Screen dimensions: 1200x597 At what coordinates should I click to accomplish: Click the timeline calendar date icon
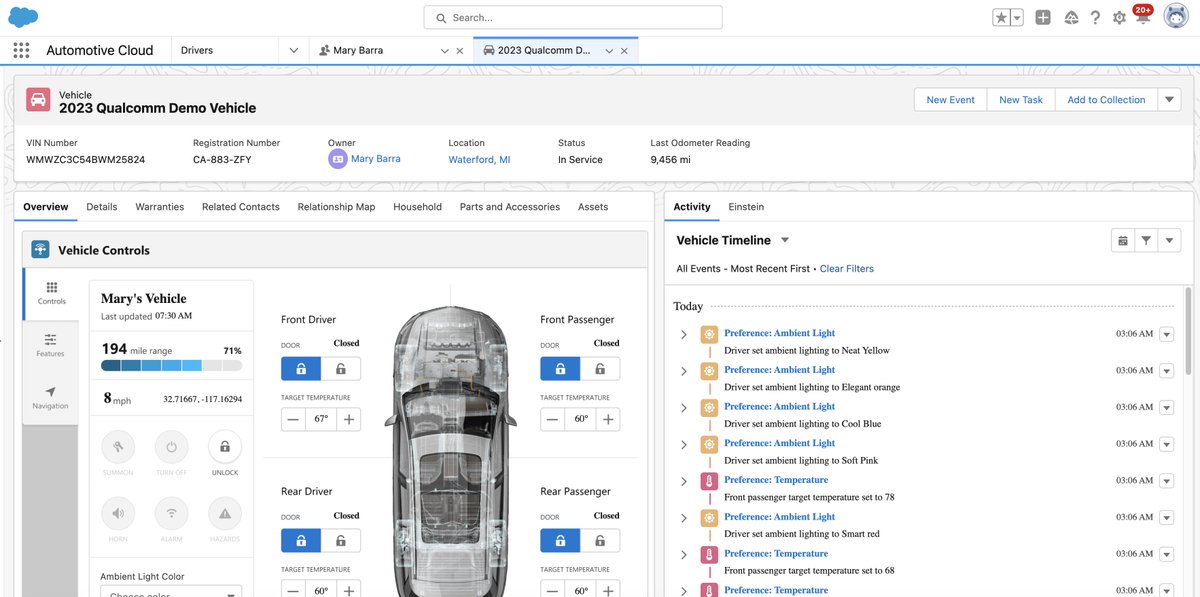(1123, 240)
